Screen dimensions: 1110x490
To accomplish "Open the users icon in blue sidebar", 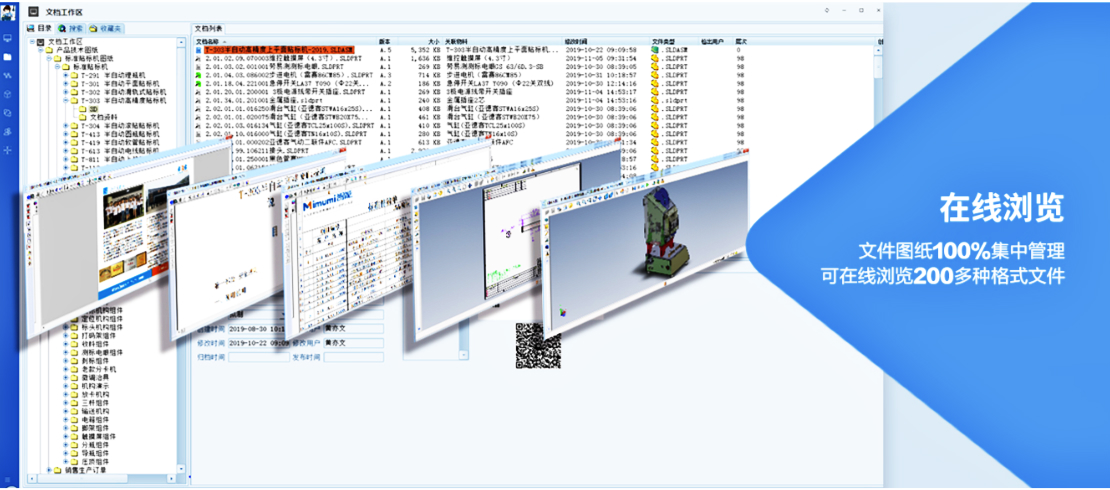I will (8, 131).
